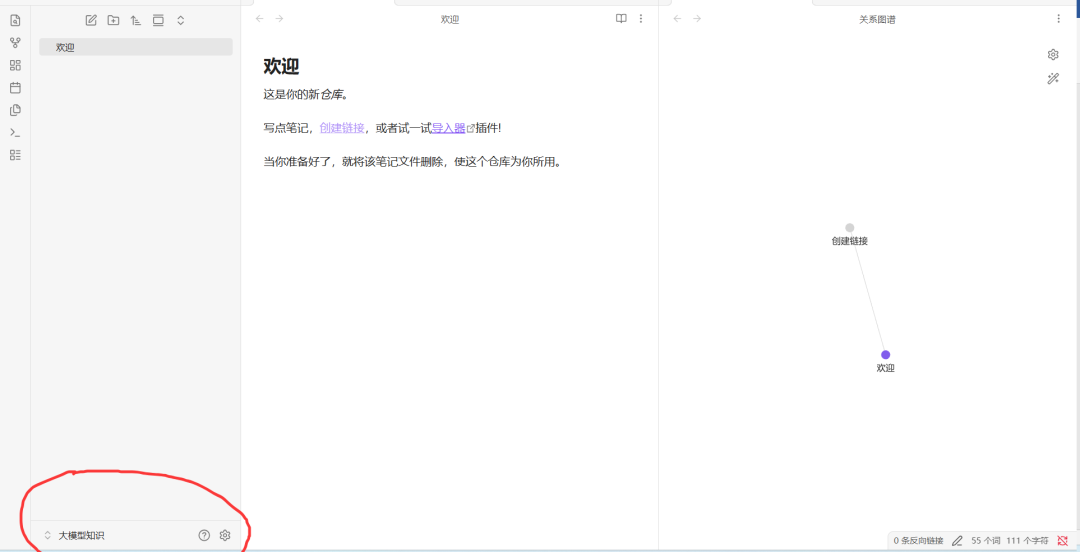Screen dimensions: 1080x552
Task: Open the 导入器 plugin link
Action: point(448,127)
